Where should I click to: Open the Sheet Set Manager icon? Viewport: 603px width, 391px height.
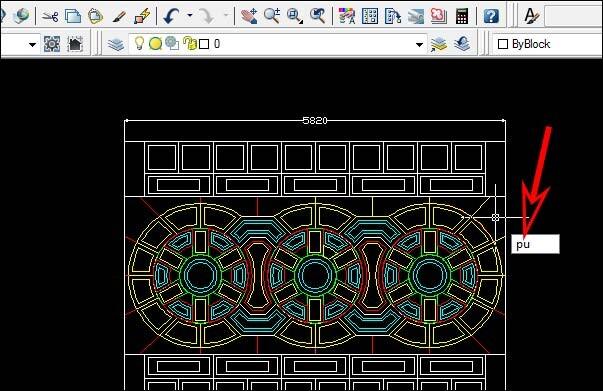pos(416,16)
